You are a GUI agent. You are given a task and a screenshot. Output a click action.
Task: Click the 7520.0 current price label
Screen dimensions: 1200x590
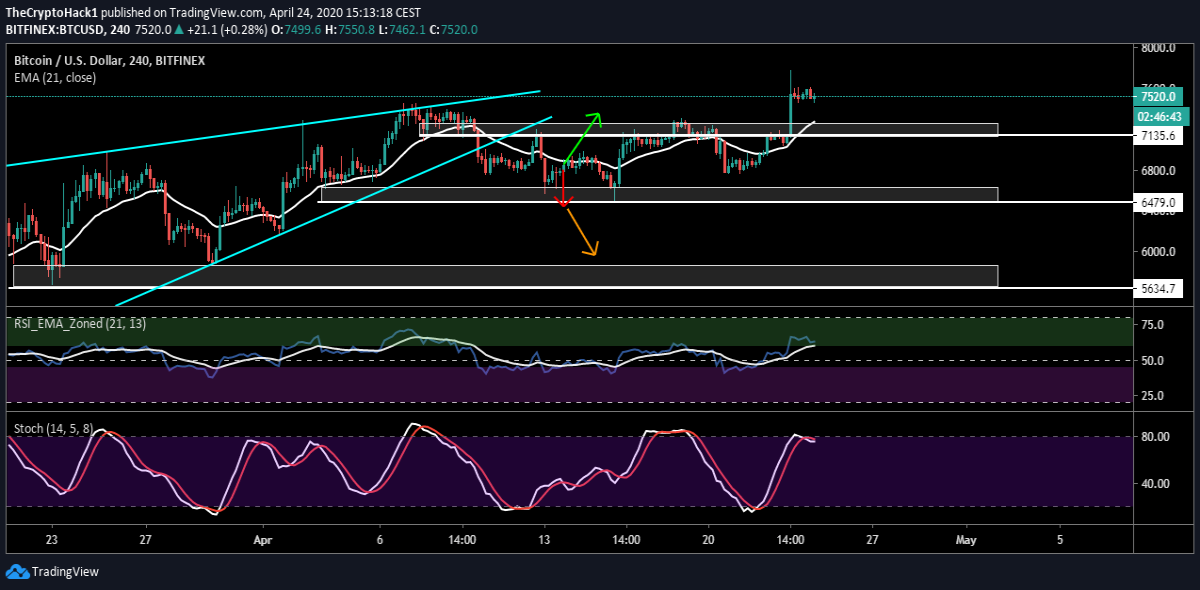[x=1158, y=97]
